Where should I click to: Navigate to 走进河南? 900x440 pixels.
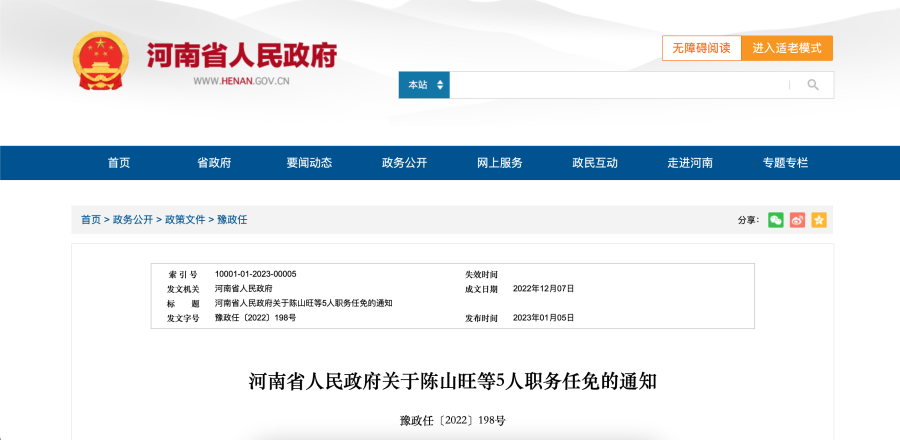pos(690,163)
